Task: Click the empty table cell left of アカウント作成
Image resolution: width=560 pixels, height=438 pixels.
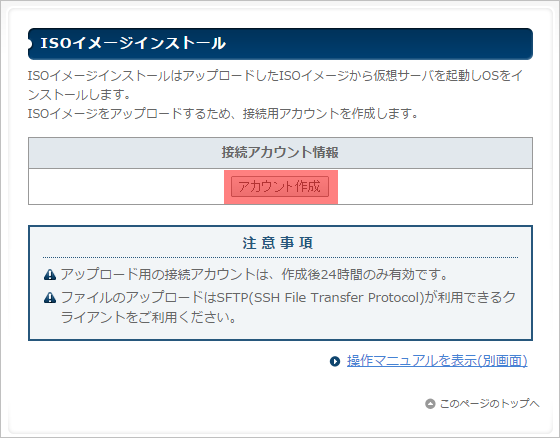Action: pos(126,186)
